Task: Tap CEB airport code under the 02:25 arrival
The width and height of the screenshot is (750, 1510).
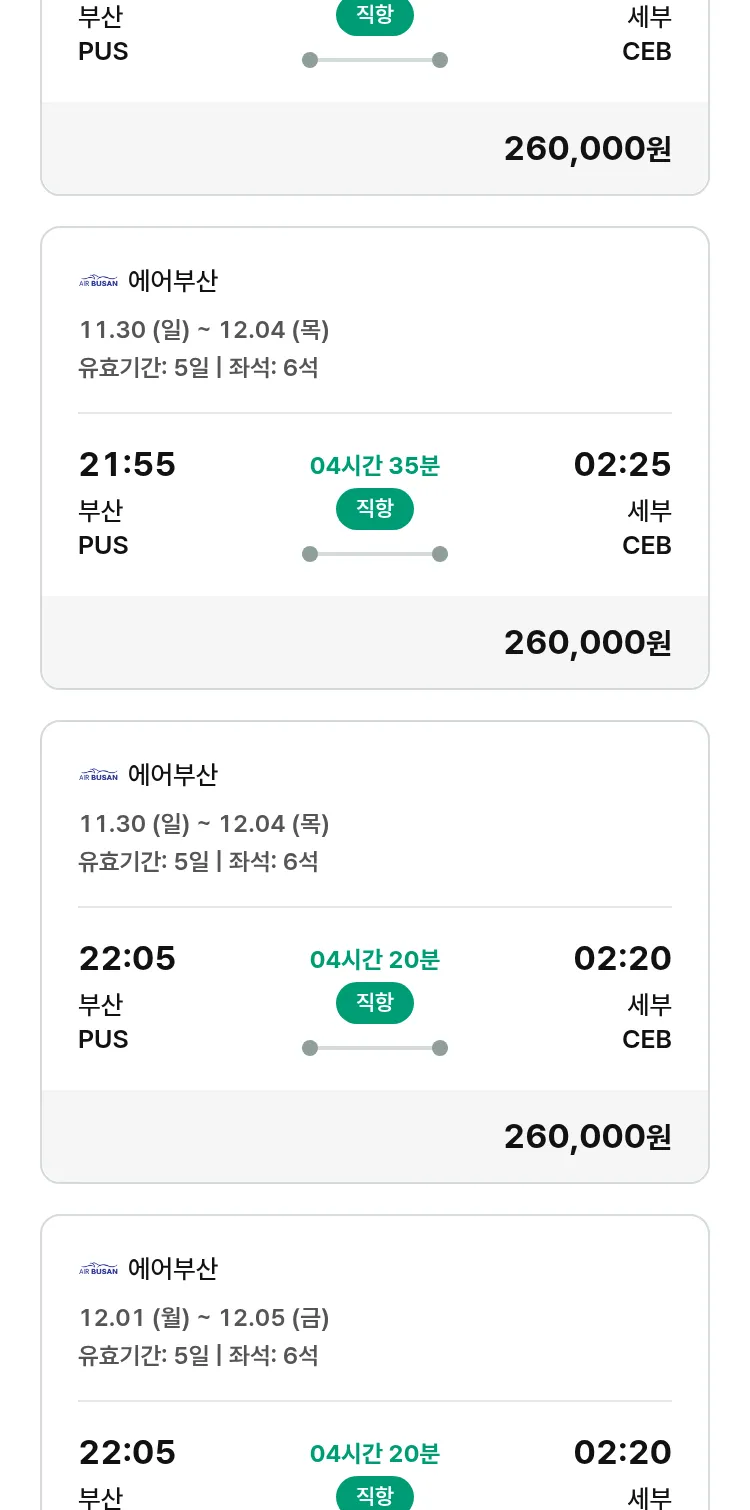Action: [646, 546]
